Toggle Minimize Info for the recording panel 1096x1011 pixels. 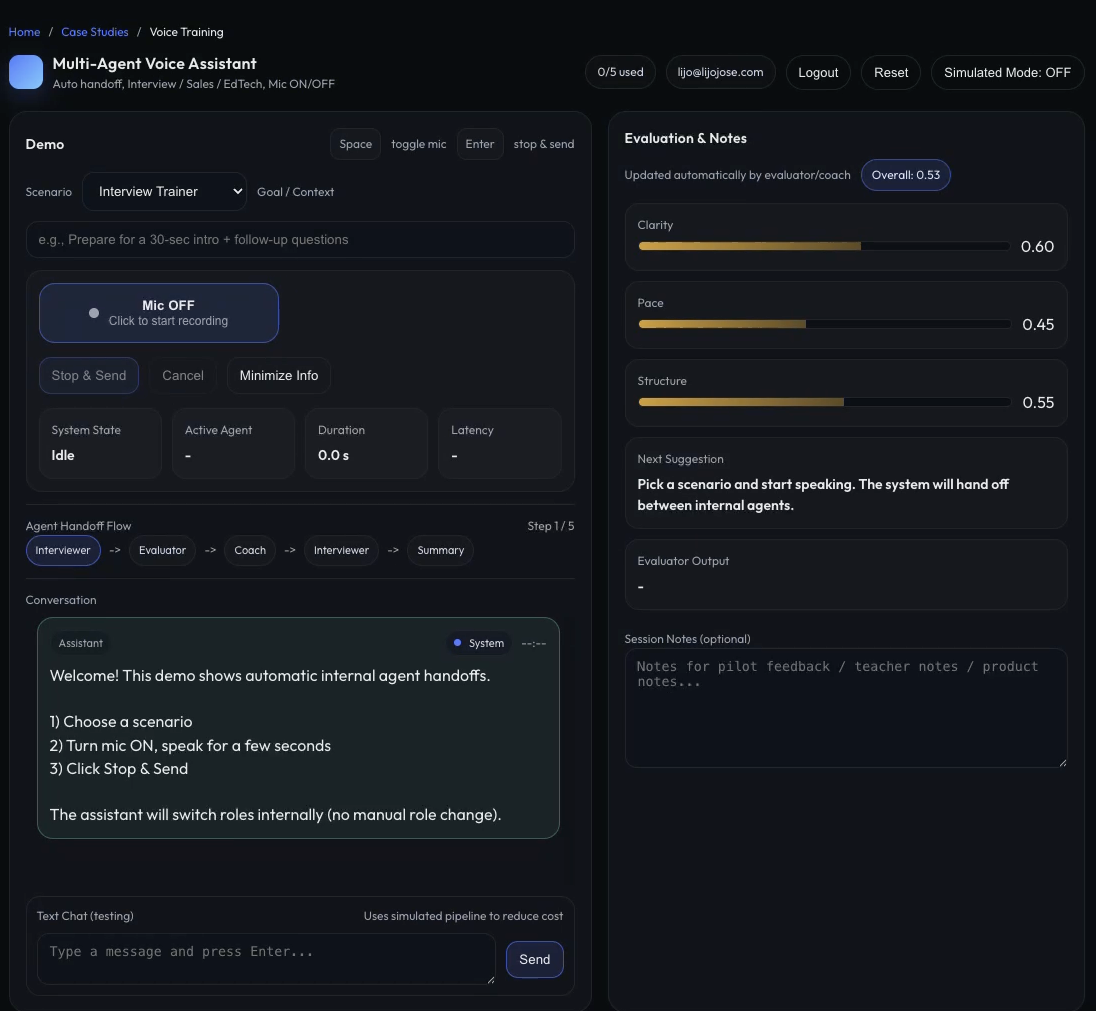tap(278, 375)
